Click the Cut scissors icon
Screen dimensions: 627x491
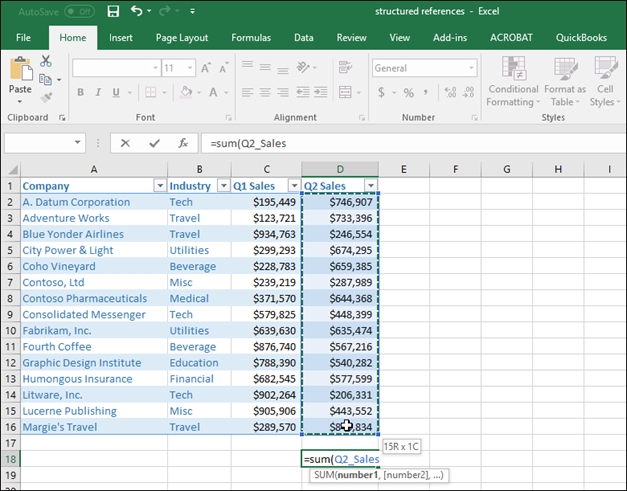pyautogui.click(x=46, y=61)
